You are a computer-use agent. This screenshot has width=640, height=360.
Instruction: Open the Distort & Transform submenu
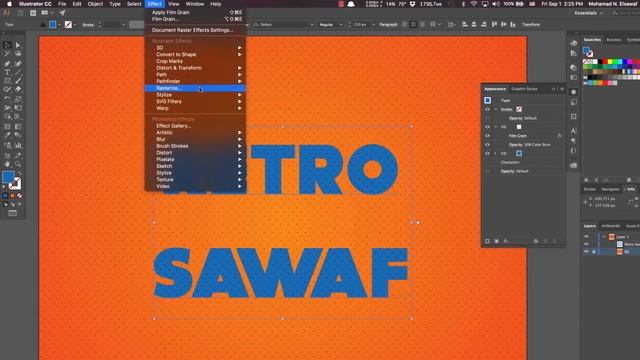(x=195, y=68)
